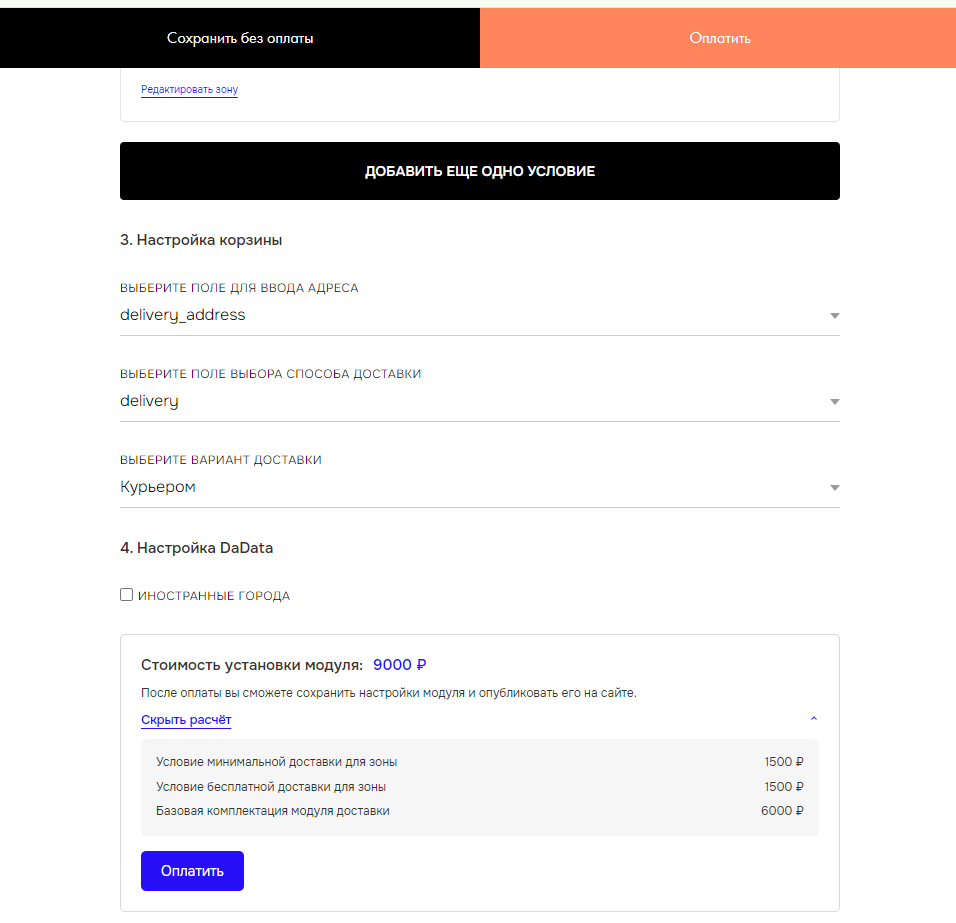Click the 4. Настройка DaData heading

[196, 548]
